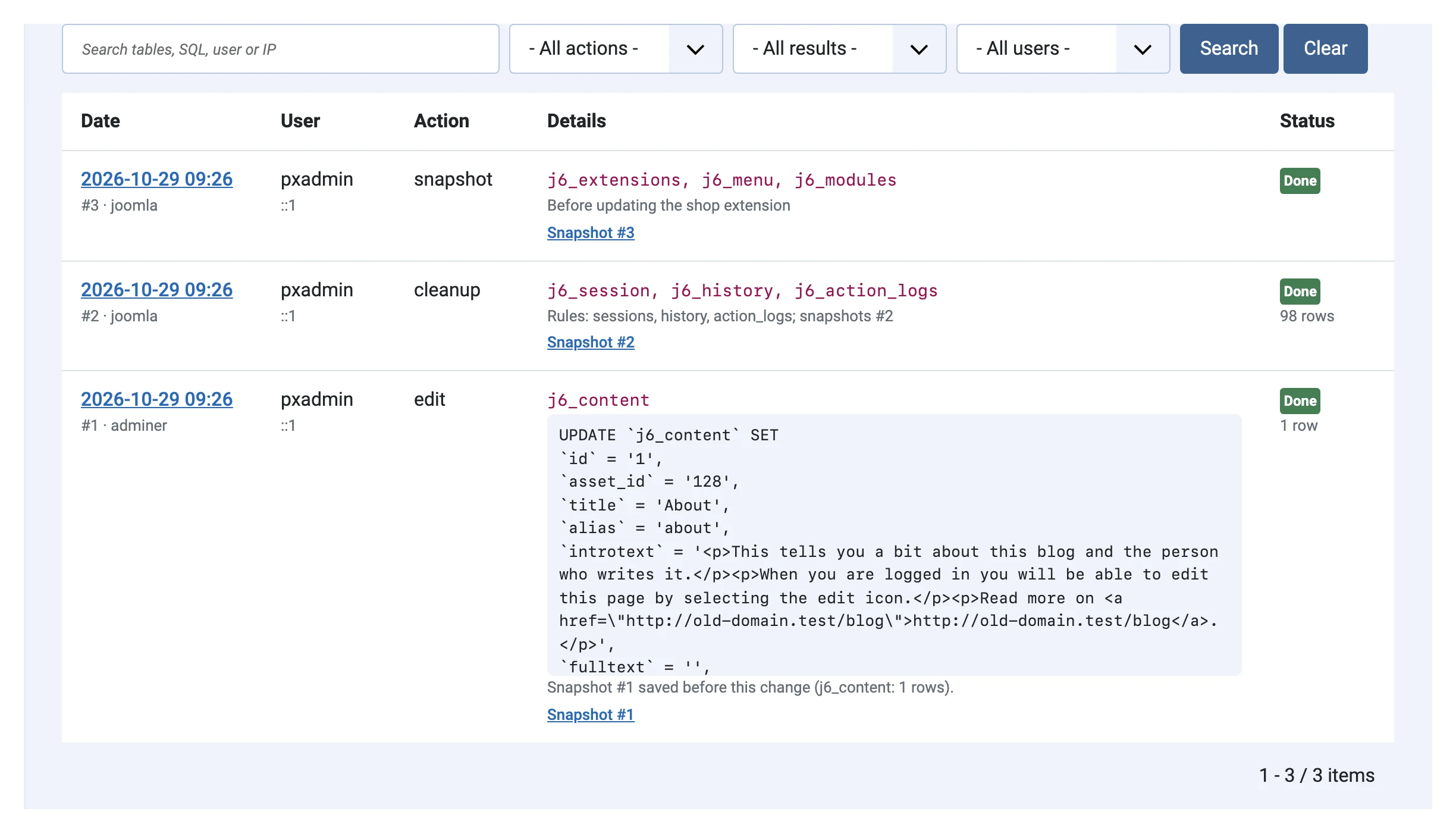
Task: Click the UPDATE j6_content SQL code block
Action: (x=894, y=545)
